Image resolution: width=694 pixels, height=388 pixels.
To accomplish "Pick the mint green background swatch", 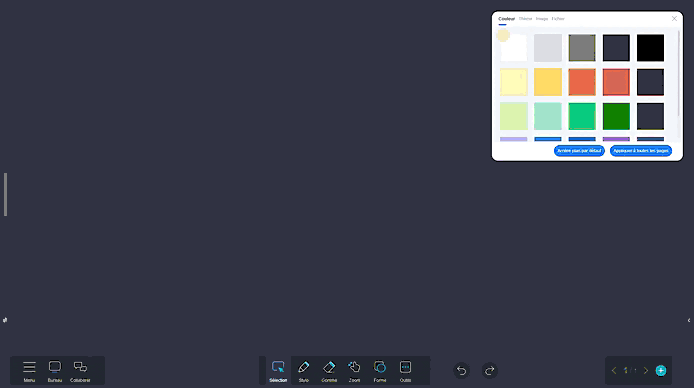I will pos(548,116).
